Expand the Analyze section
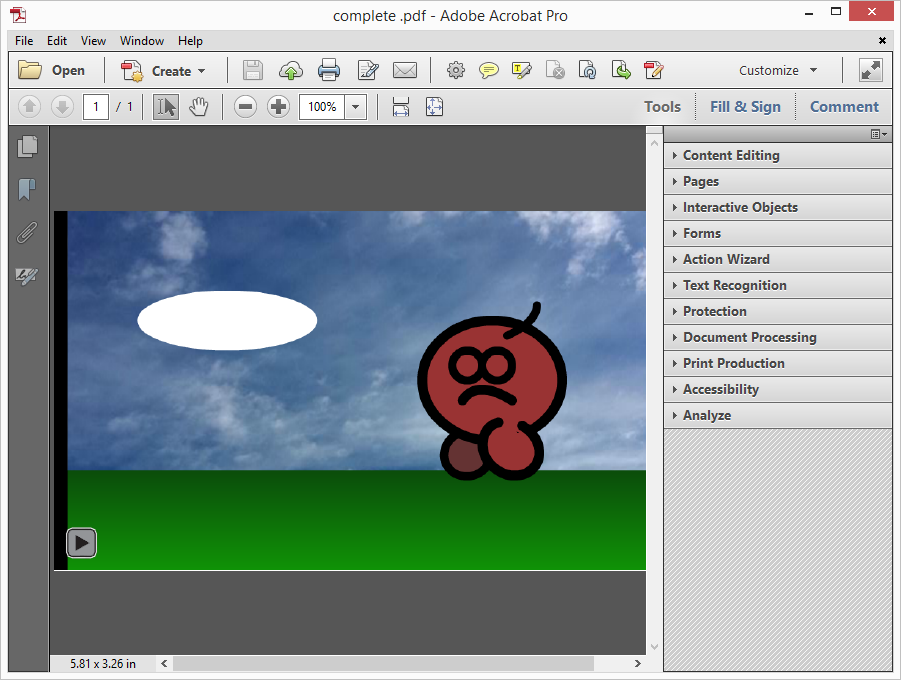The height and width of the screenshot is (680, 901). tap(777, 415)
